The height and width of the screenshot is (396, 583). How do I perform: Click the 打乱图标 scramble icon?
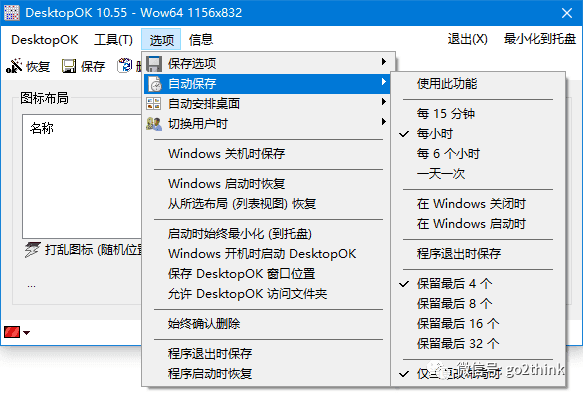coord(32,249)
